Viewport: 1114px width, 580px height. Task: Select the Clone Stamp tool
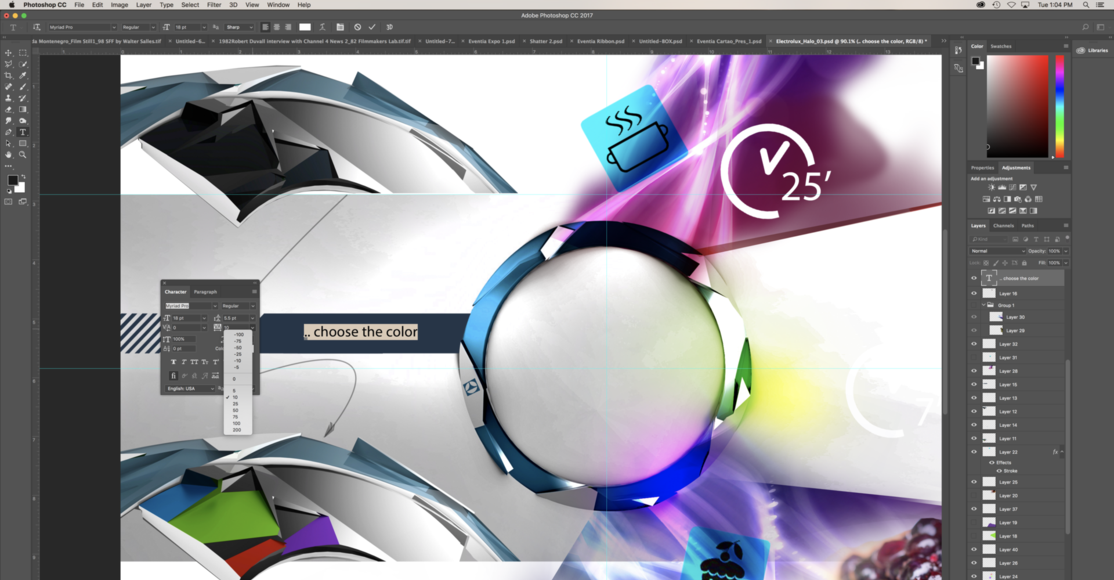[x=9, y=98]
